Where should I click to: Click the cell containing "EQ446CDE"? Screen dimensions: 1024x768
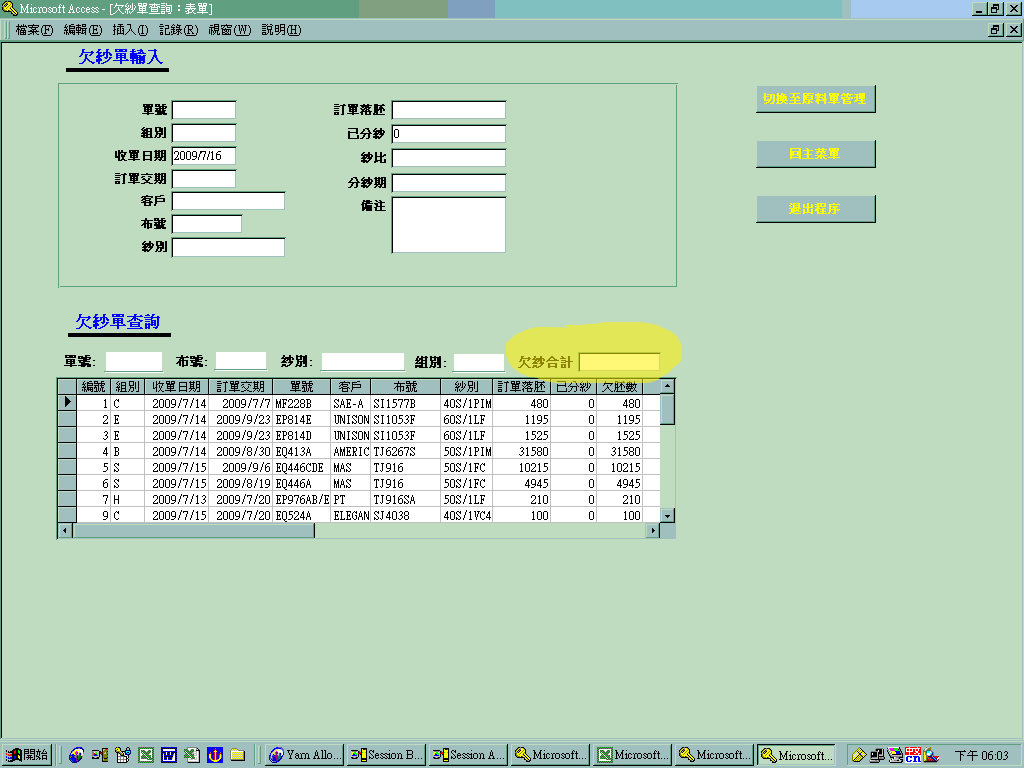[x=302, y=468]
